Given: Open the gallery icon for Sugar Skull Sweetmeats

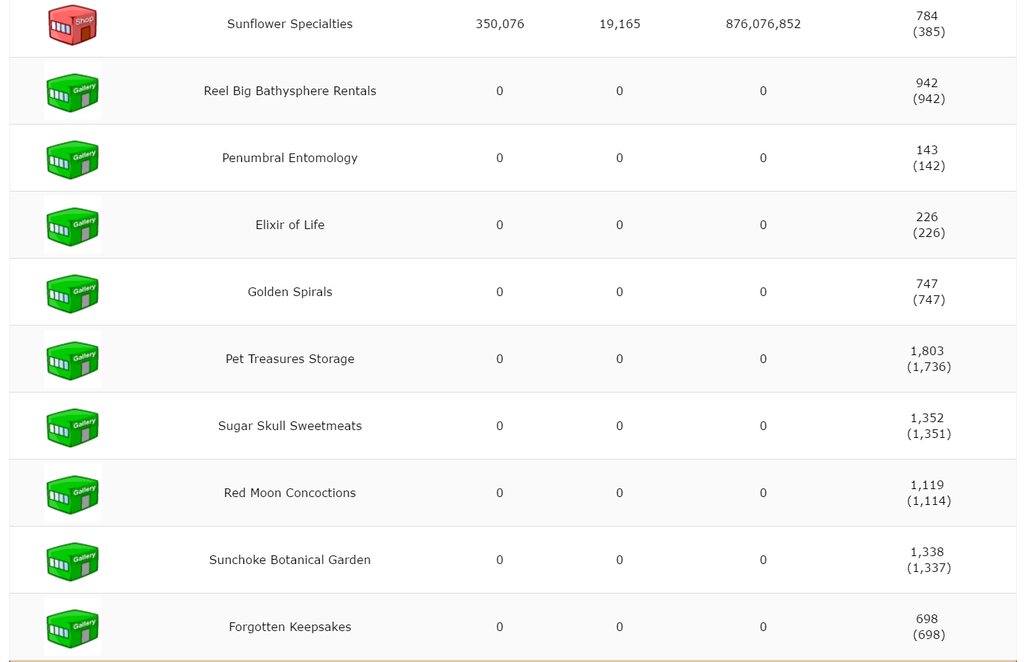Looking at the screenshot, I should click(x=72, y=427).
